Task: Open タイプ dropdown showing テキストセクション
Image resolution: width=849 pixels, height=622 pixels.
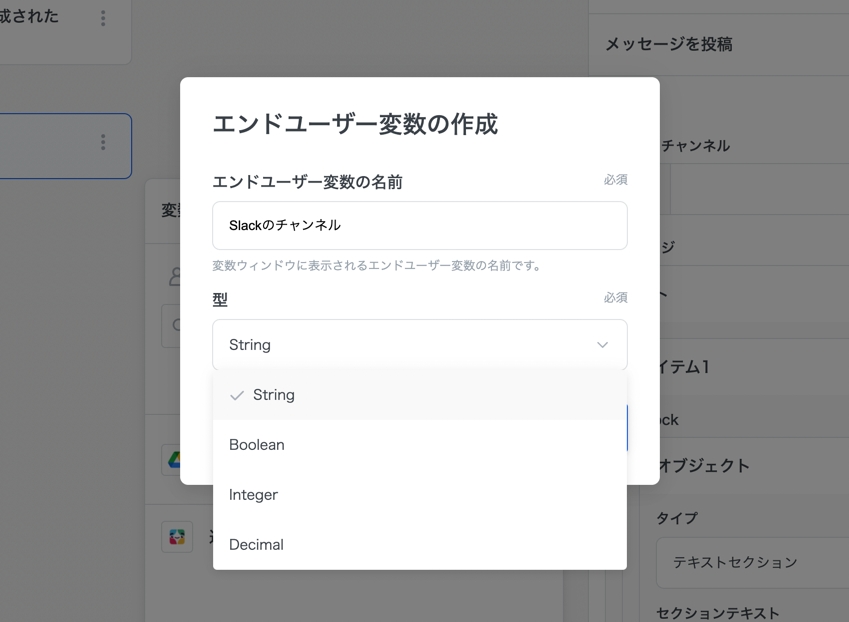Action: (x=752, y=562)
